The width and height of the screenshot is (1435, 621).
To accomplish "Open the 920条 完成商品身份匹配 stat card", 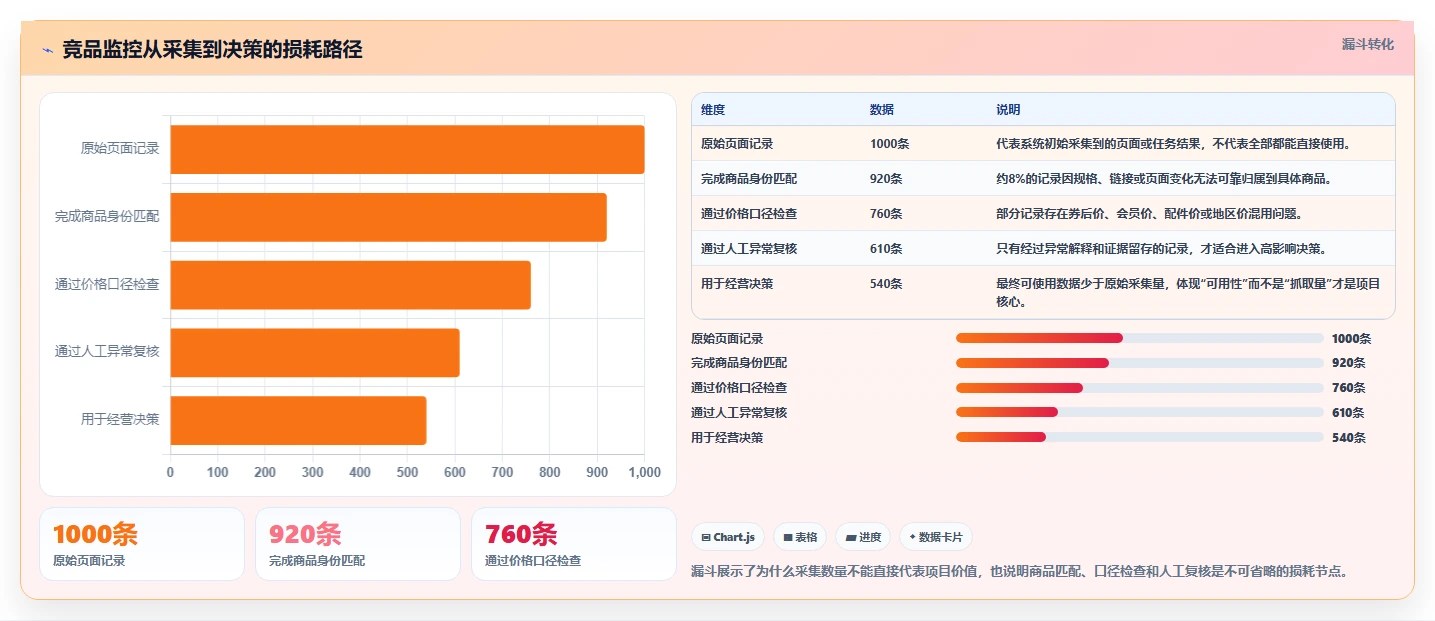I will click(358, 544).
